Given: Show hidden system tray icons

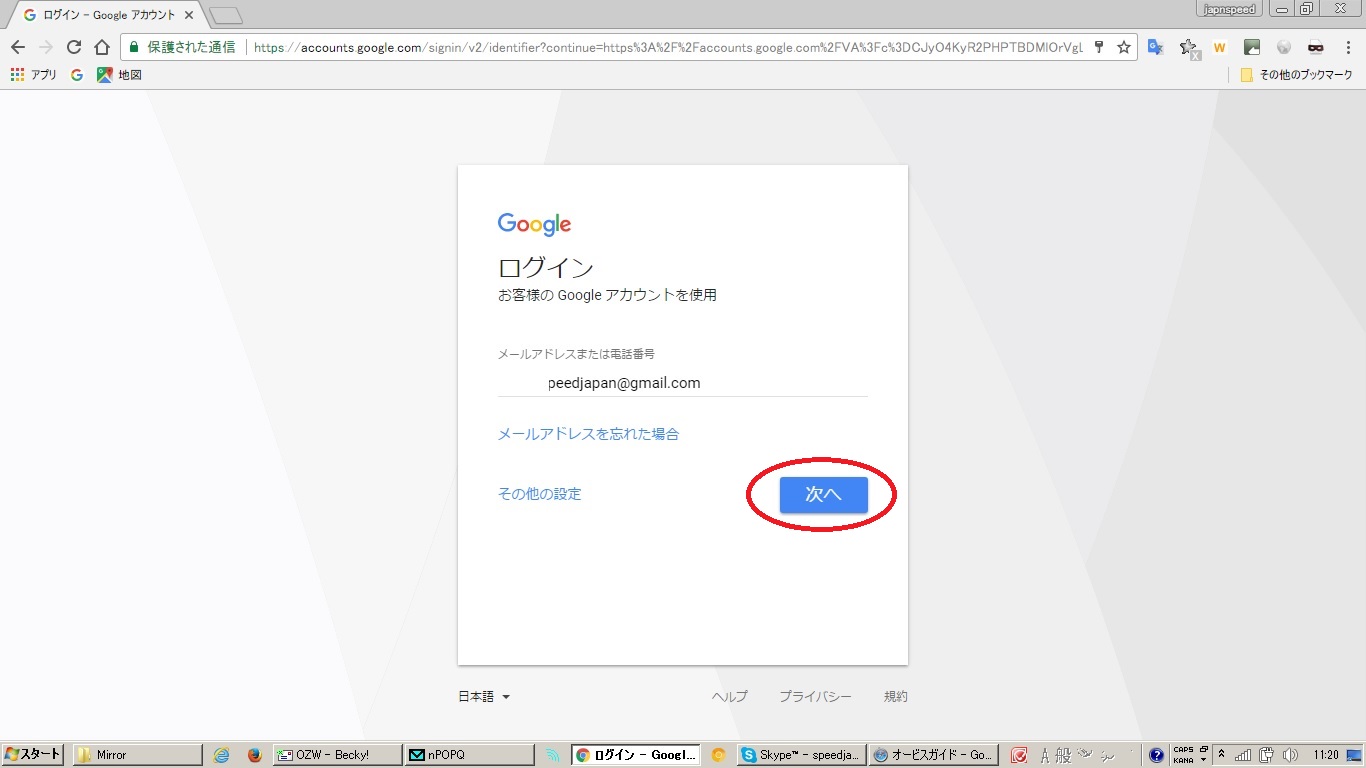Looking at the screenshot, I should tap(1223, 755).
